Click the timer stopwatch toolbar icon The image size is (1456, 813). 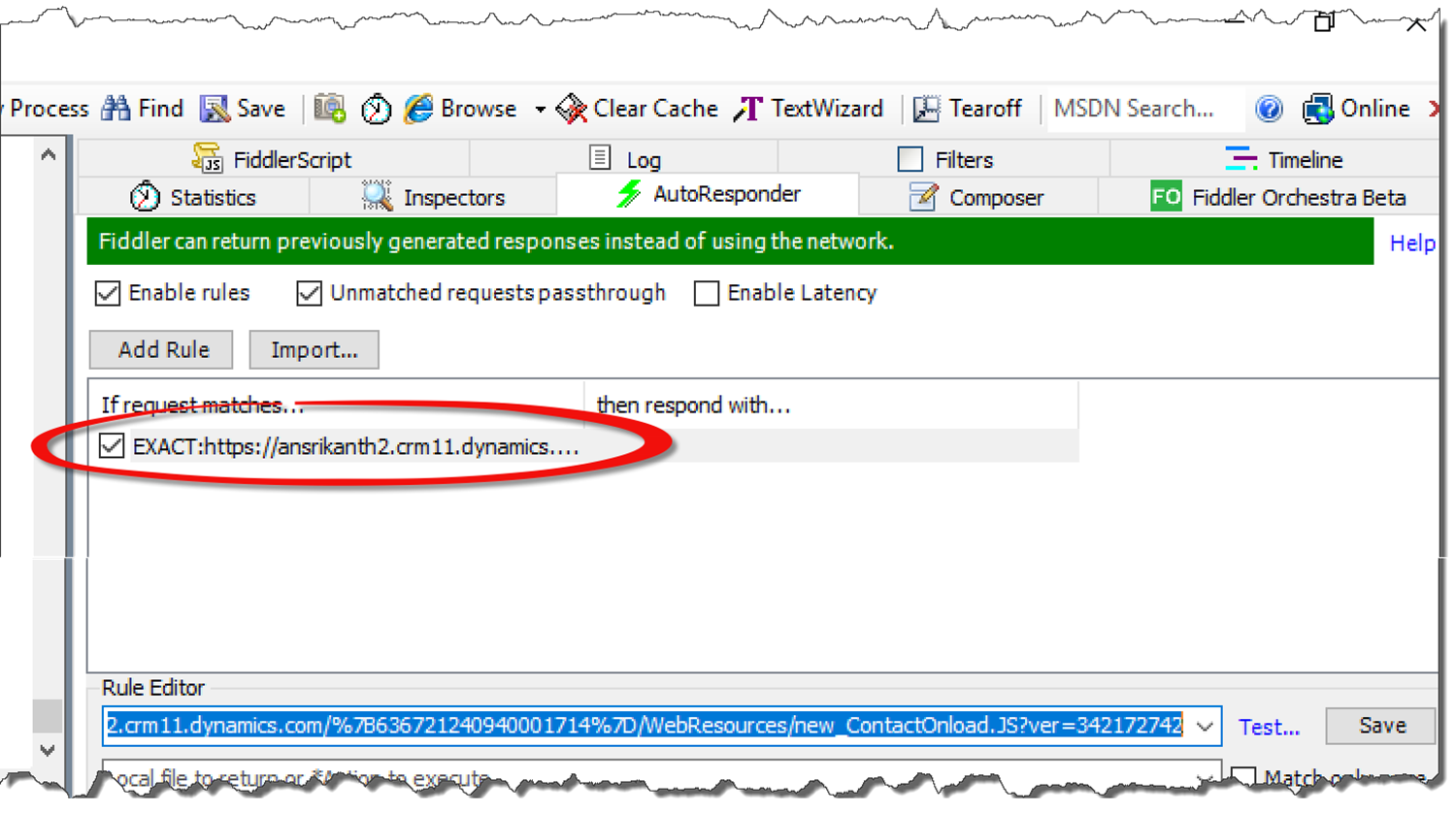376,110
